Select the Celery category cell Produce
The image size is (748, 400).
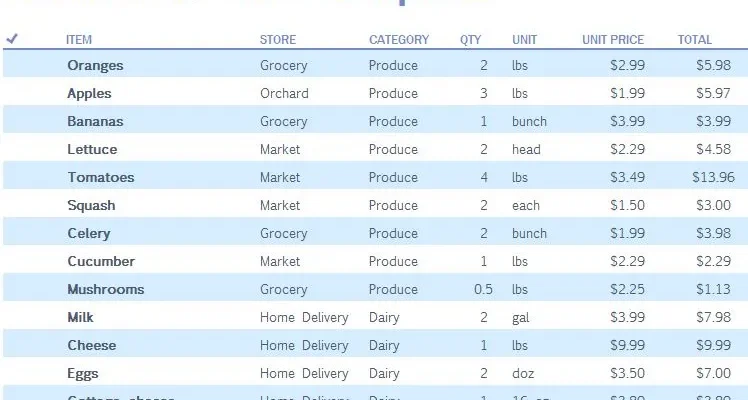click(x=393, y=234)
